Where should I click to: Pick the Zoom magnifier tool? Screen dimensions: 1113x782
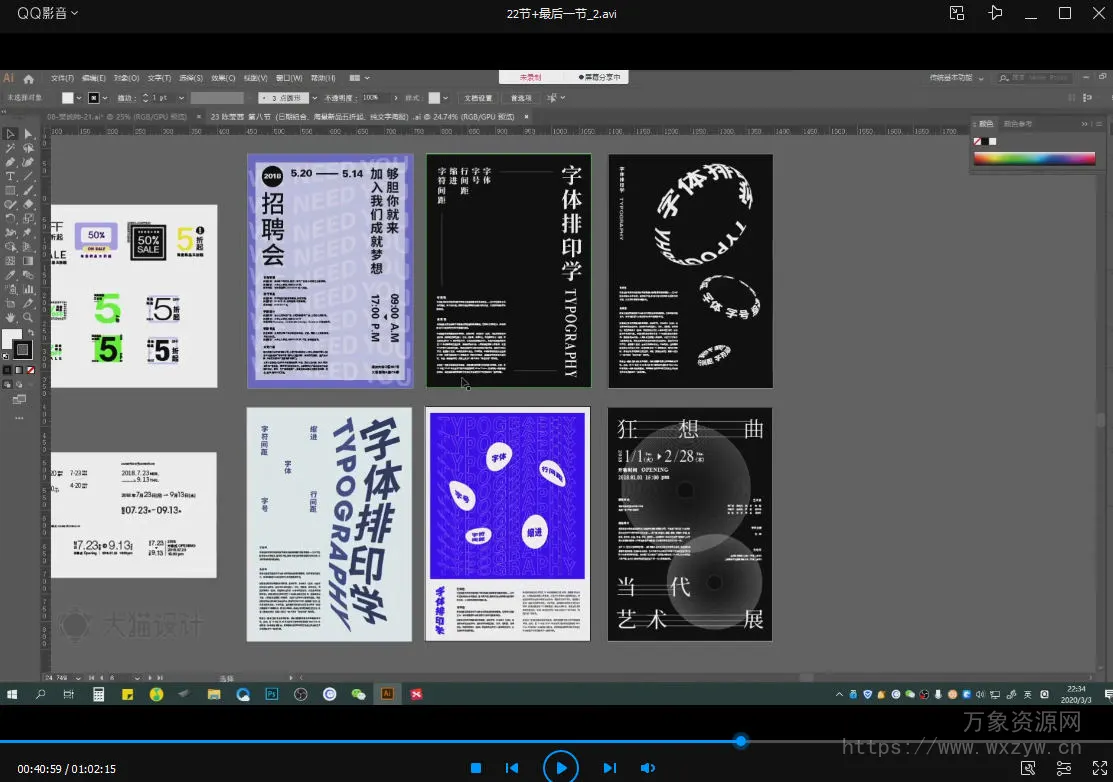(28, 317)
